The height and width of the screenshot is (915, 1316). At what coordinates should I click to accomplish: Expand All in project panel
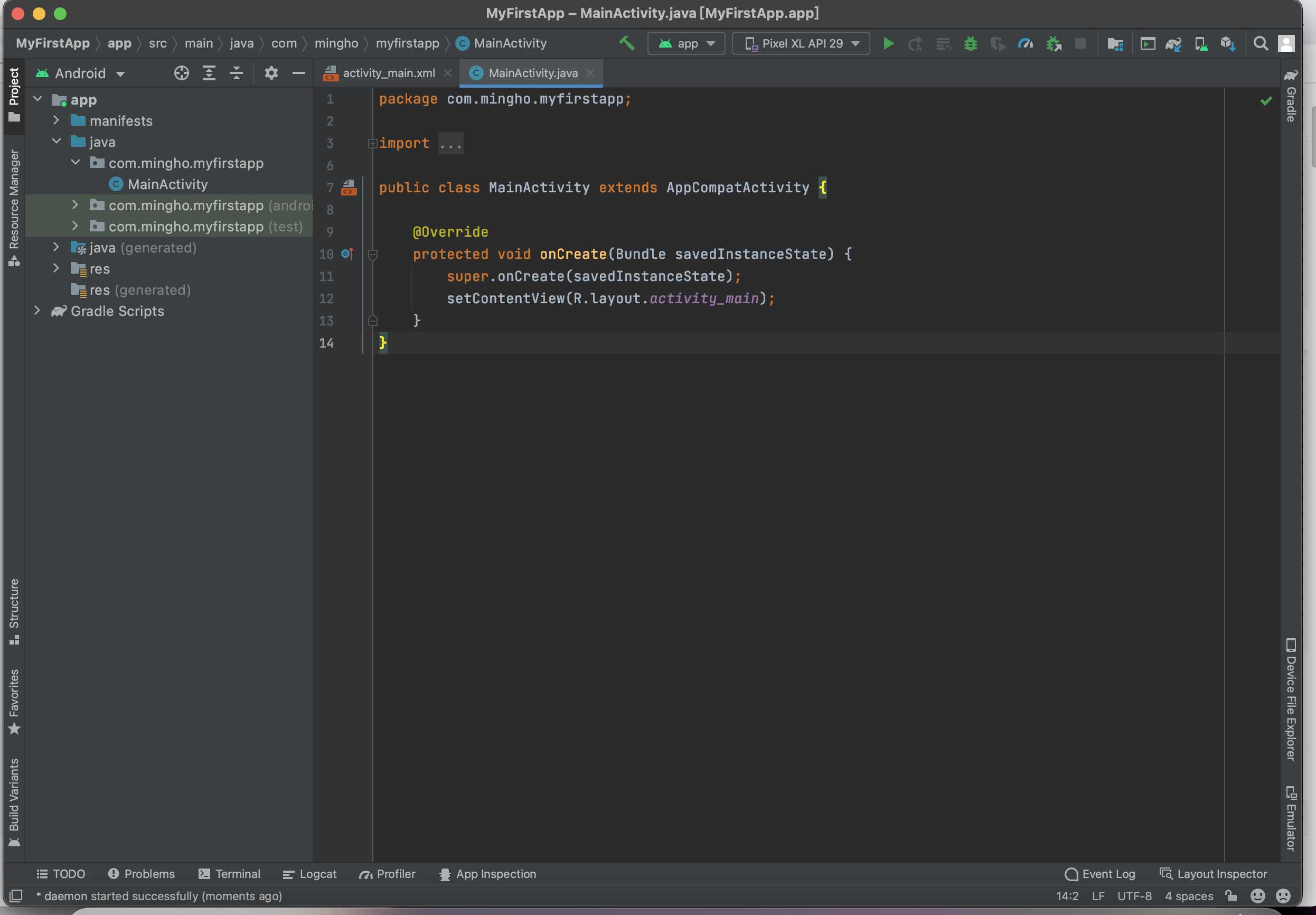(209, 73)
